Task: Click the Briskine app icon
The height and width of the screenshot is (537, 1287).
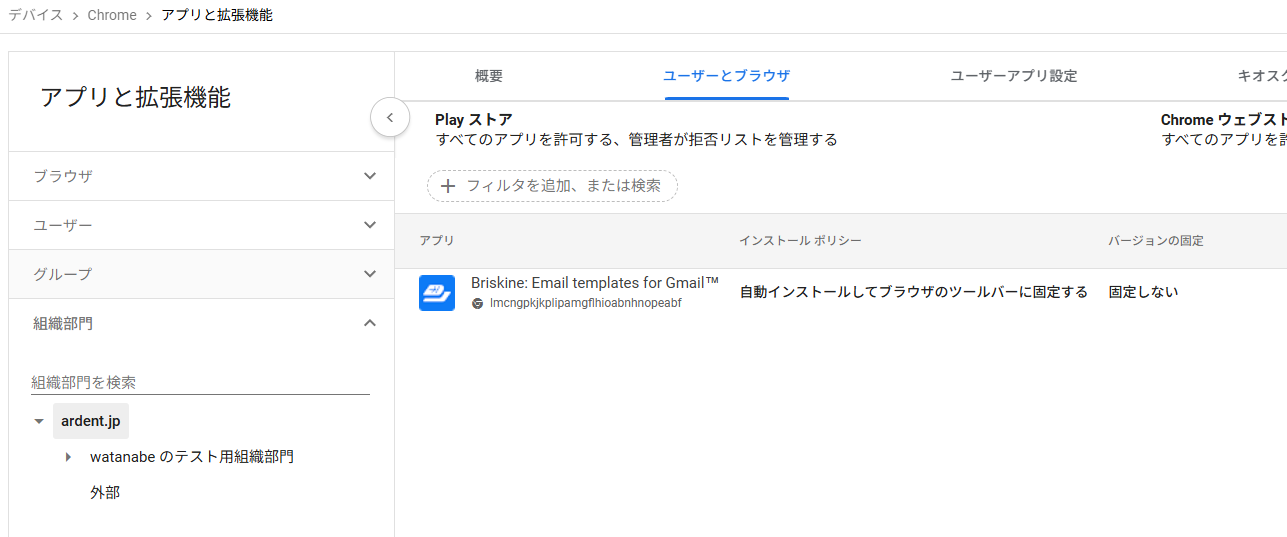Action: 437,293
